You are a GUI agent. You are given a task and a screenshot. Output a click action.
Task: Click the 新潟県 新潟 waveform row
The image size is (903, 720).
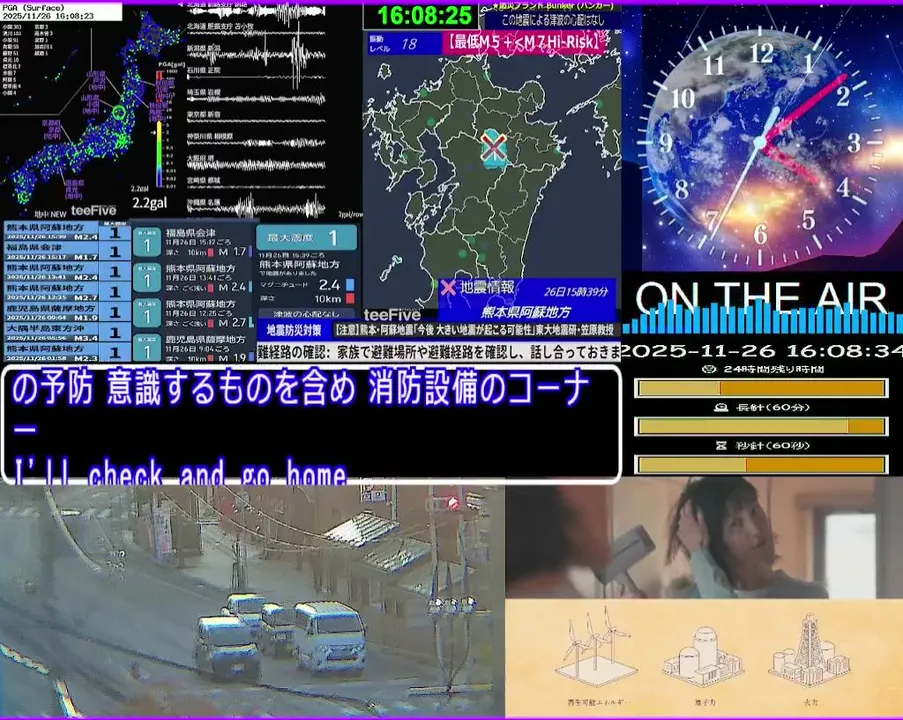click(256, 55)
